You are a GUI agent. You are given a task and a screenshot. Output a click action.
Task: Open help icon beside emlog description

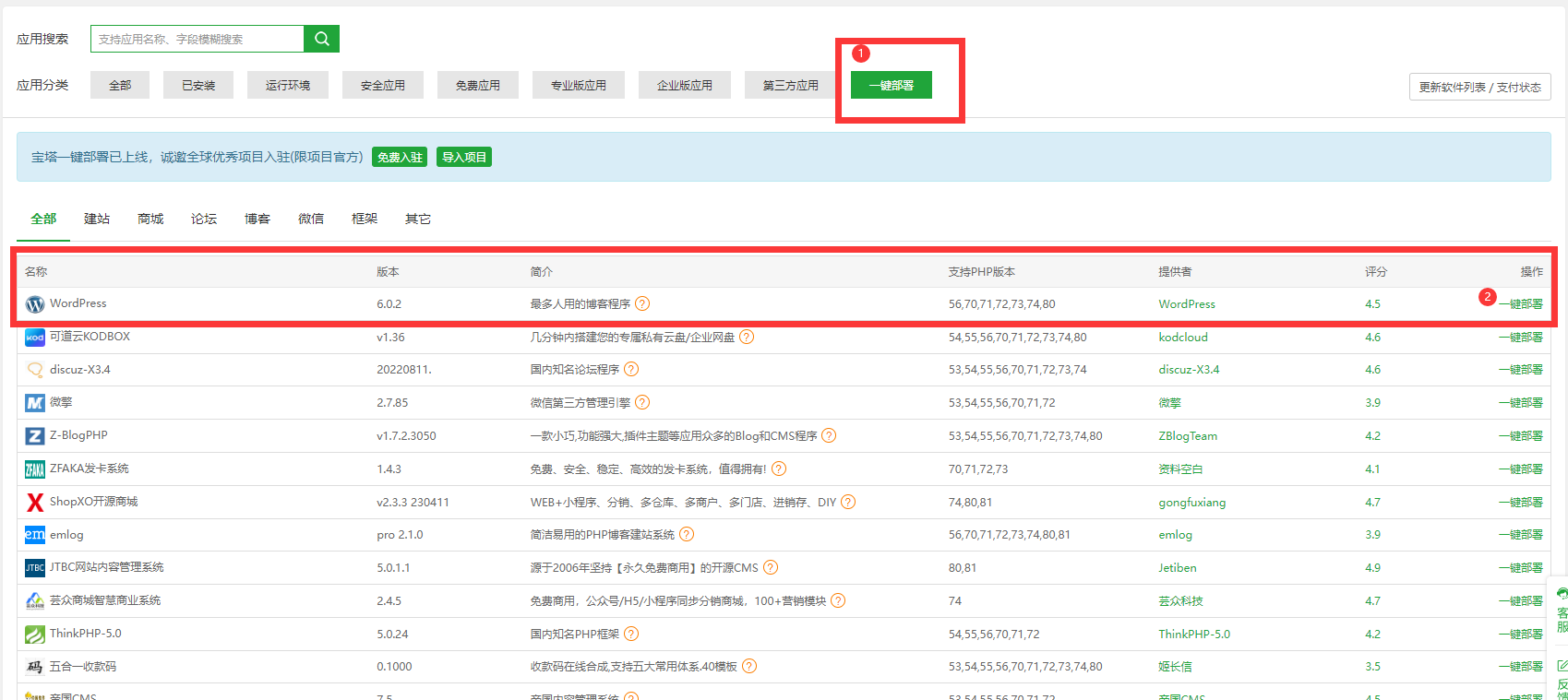tap(687, 534)
